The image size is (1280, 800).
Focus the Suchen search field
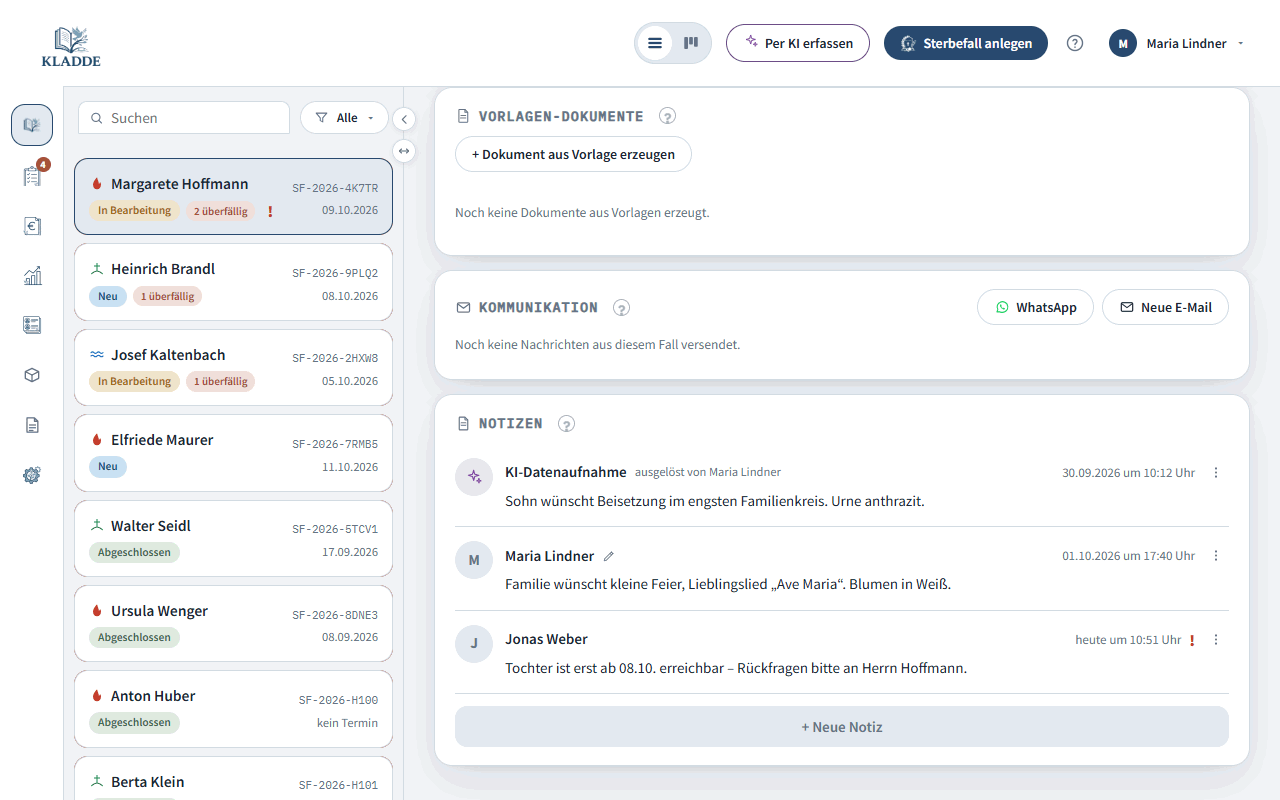tap(184, 118)
